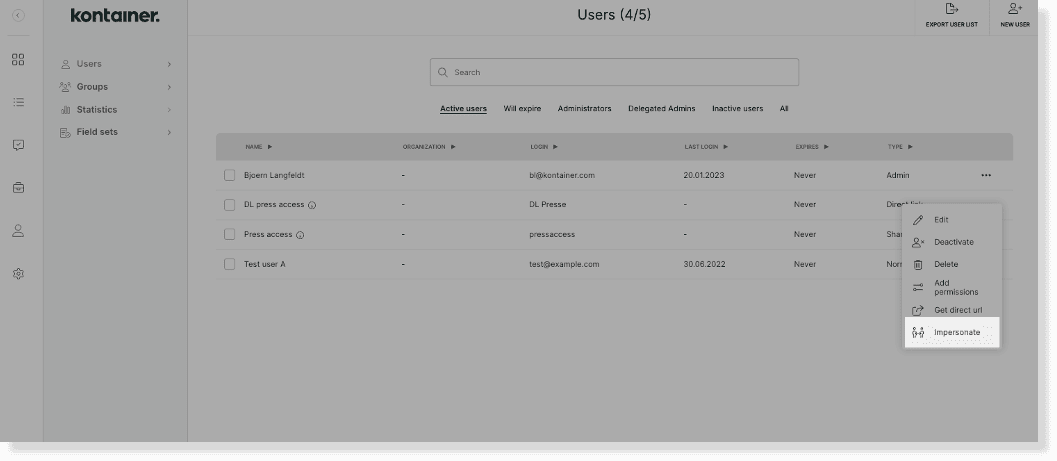1057x461 pixels.
Task: Choose Deactivate in the context menu
Action: pos(952,243)
